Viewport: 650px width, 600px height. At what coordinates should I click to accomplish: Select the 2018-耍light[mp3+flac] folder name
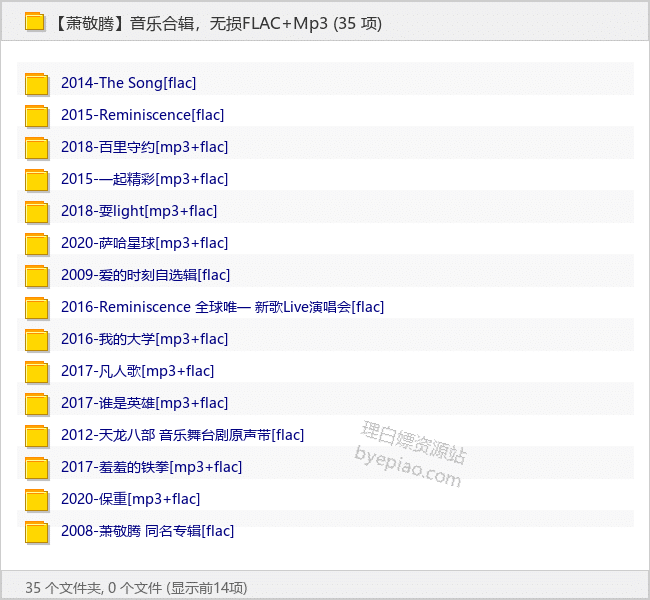point(139,211)
